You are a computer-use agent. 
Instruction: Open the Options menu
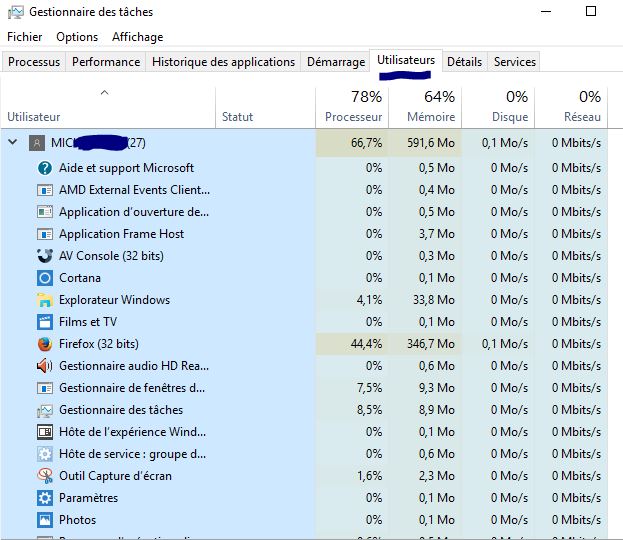[x=77, y=37]
